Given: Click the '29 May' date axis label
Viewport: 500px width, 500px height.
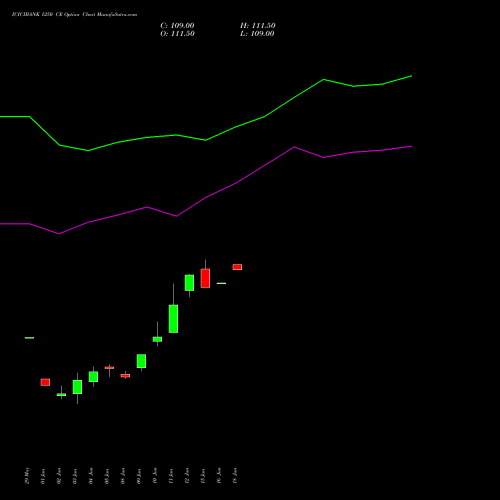Looking at the screenshot, I should click(x=27, y=476).
